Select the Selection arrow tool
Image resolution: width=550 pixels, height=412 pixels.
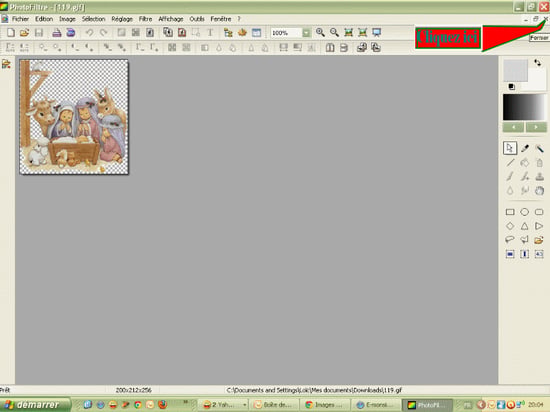point(510,148)
